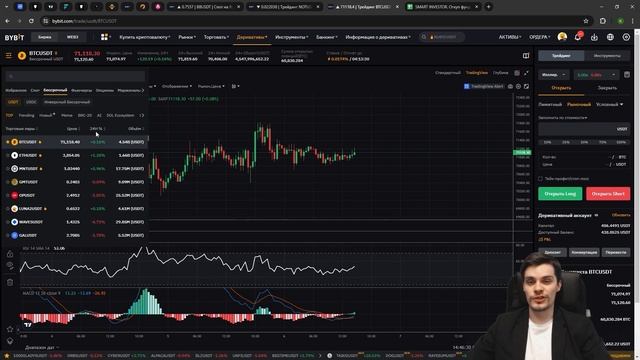Image resolution: width=640 pixels, height=360 pixels.
Task: Set order size slider to 25%
Action: pyautogui.click(x=566, y=142)
